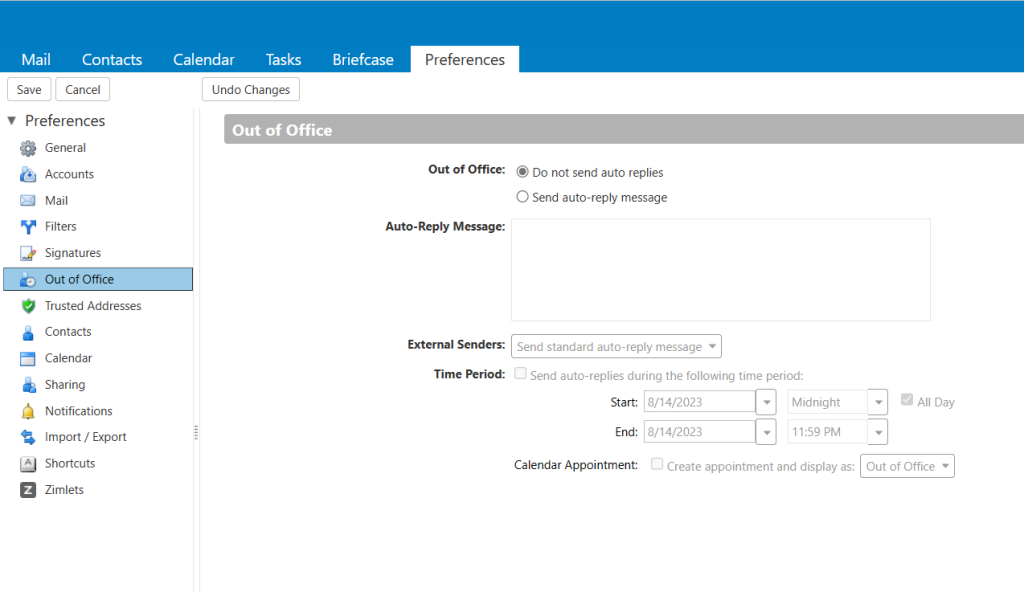
Task: Switch to the Calendar tab
Action: pyautogui.click(x=204, y=60)
